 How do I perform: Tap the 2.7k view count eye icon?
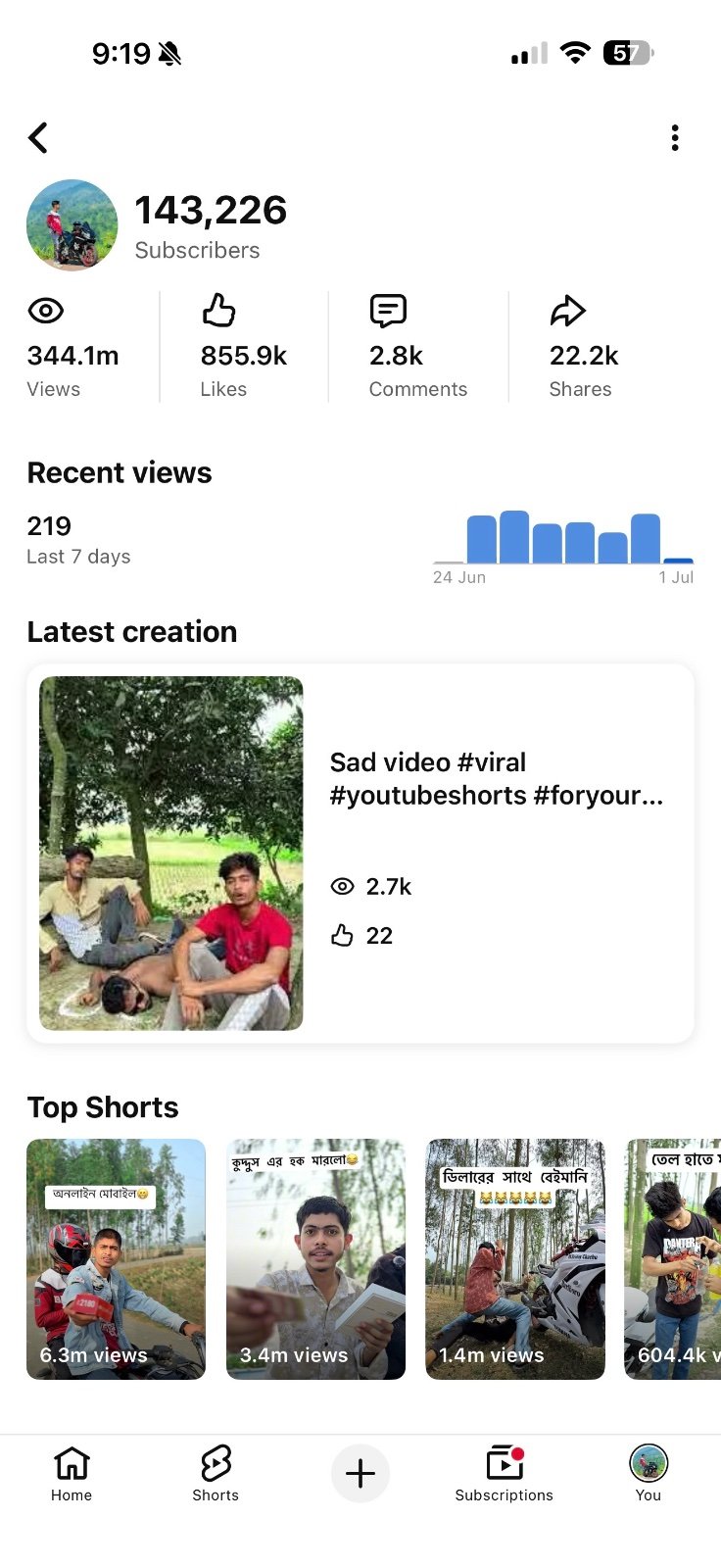(342, 887)
